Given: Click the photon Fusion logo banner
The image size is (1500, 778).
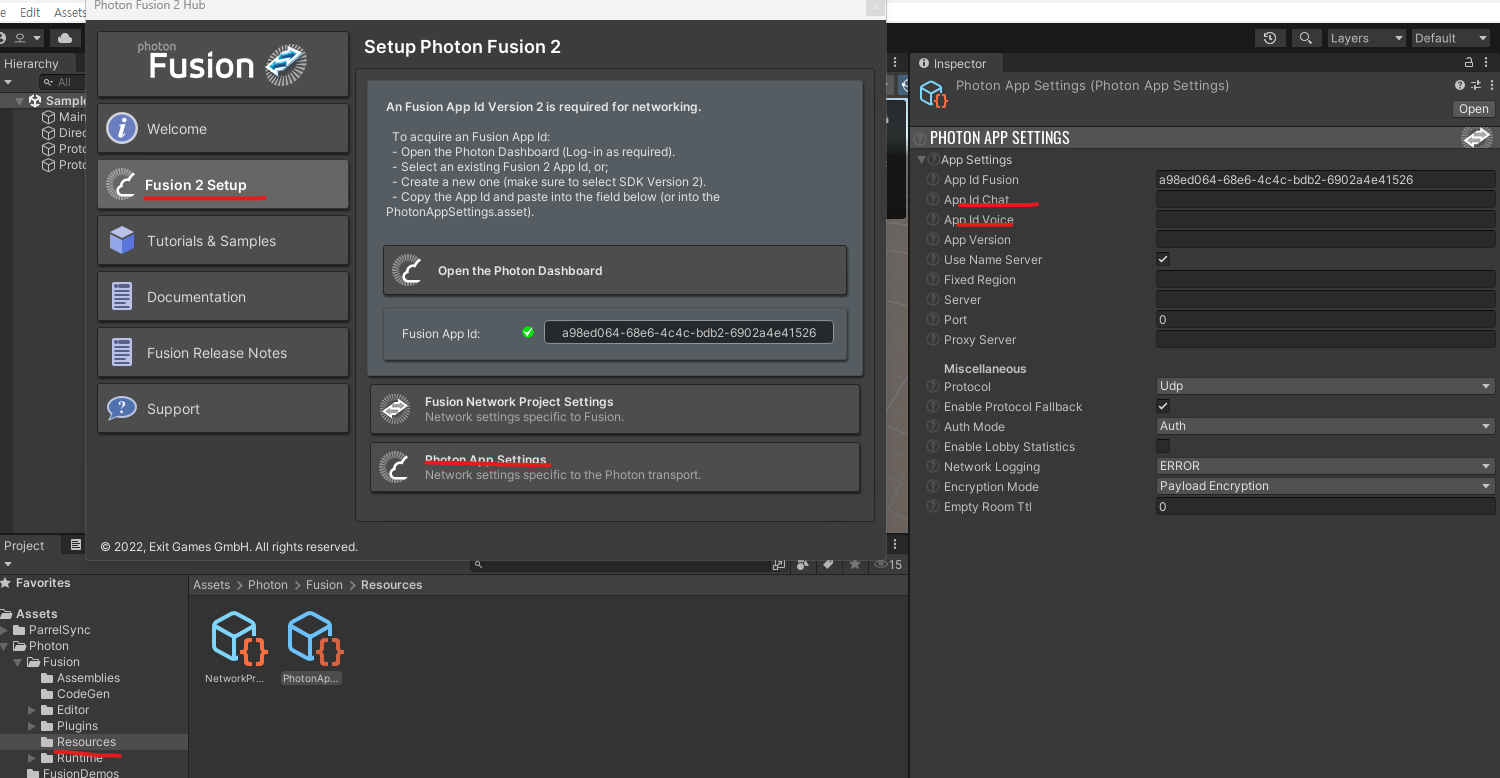Looking at the screenshot, I should point(223,64).
